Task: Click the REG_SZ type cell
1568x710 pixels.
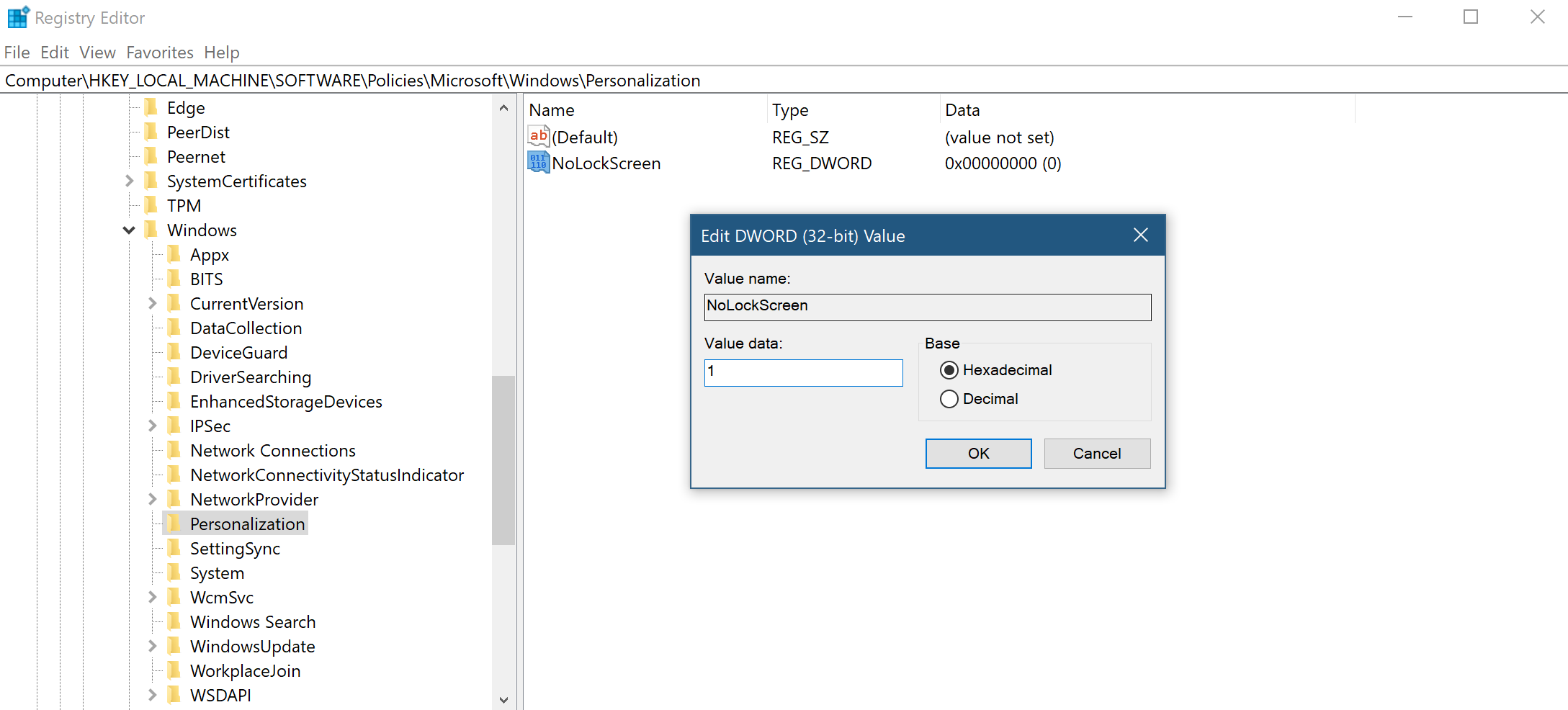Action: tap(800, 138)
